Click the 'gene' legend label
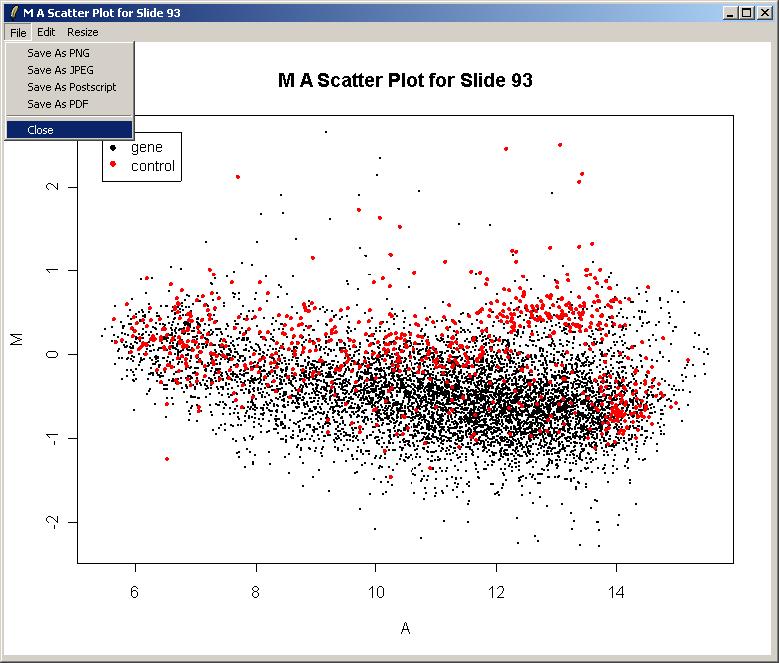This screenshot has width=779, height=663. tap(146, 147)
